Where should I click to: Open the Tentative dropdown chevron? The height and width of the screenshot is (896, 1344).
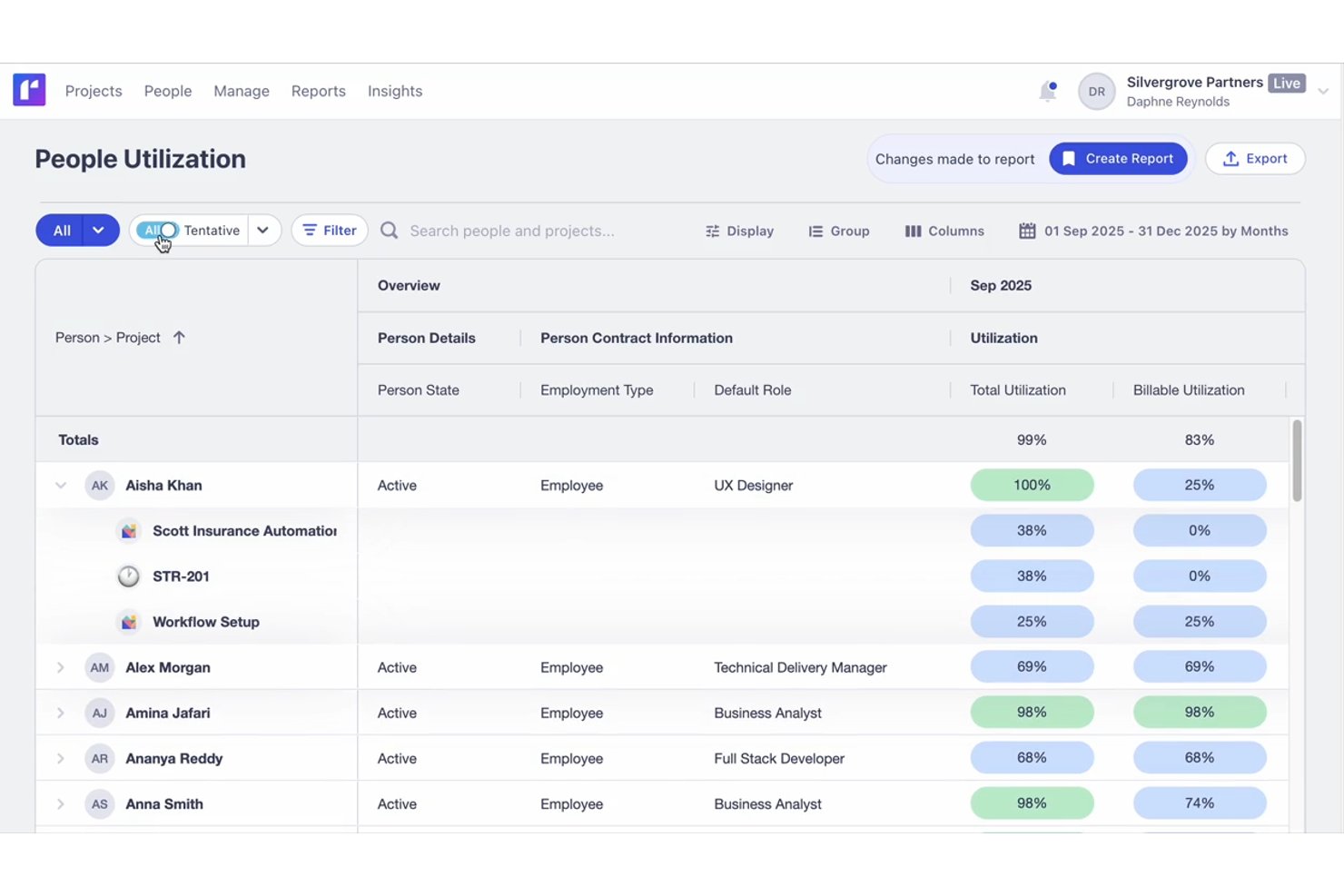click(x=262, y=231)
